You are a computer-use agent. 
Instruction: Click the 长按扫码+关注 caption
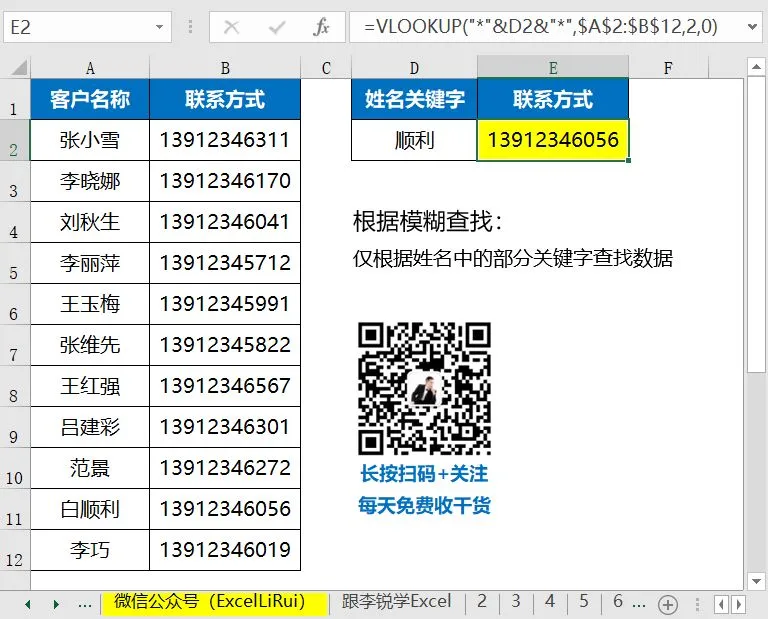[x=424, y=474]
